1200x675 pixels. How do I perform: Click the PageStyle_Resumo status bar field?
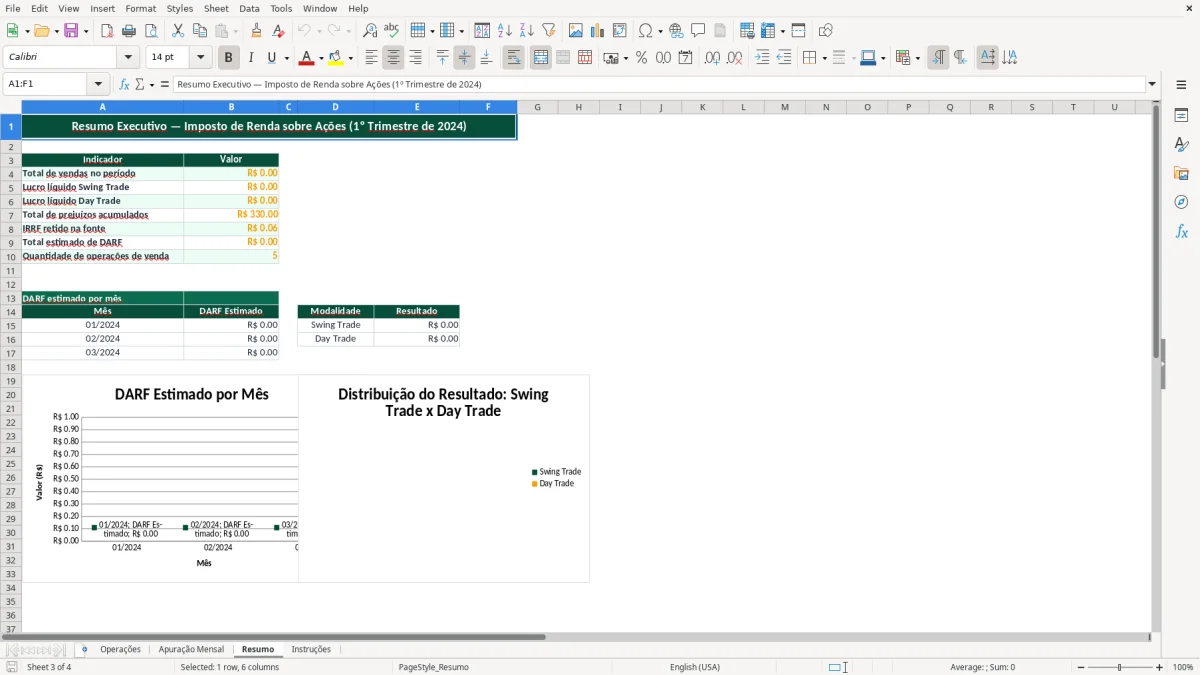tap(433, 667)
